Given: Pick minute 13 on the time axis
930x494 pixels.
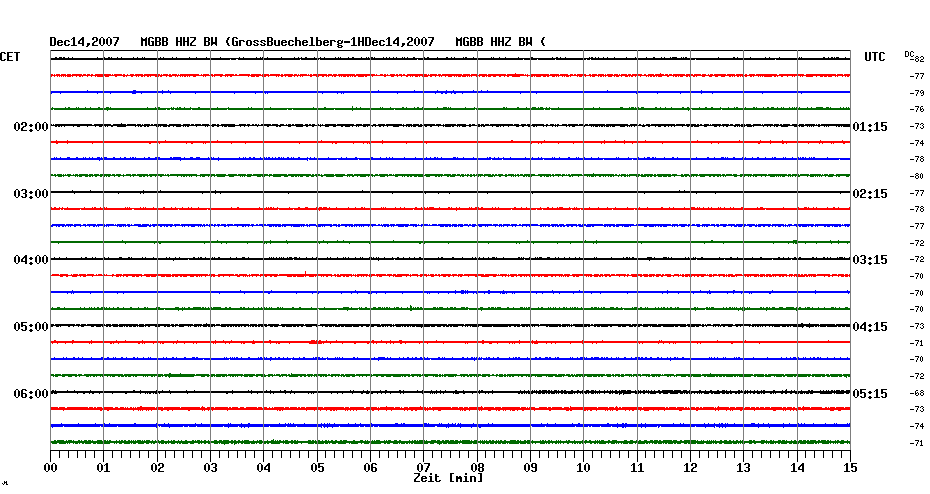Looking at the screenshot, I should [x=743, y=468].
